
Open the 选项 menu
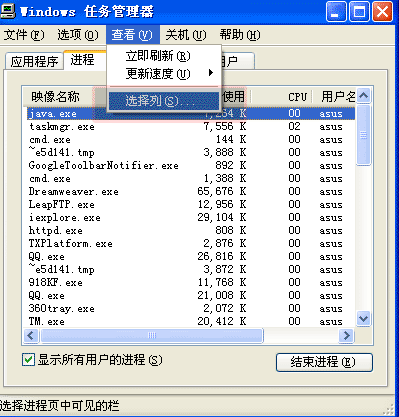click(x=78, y=35)
